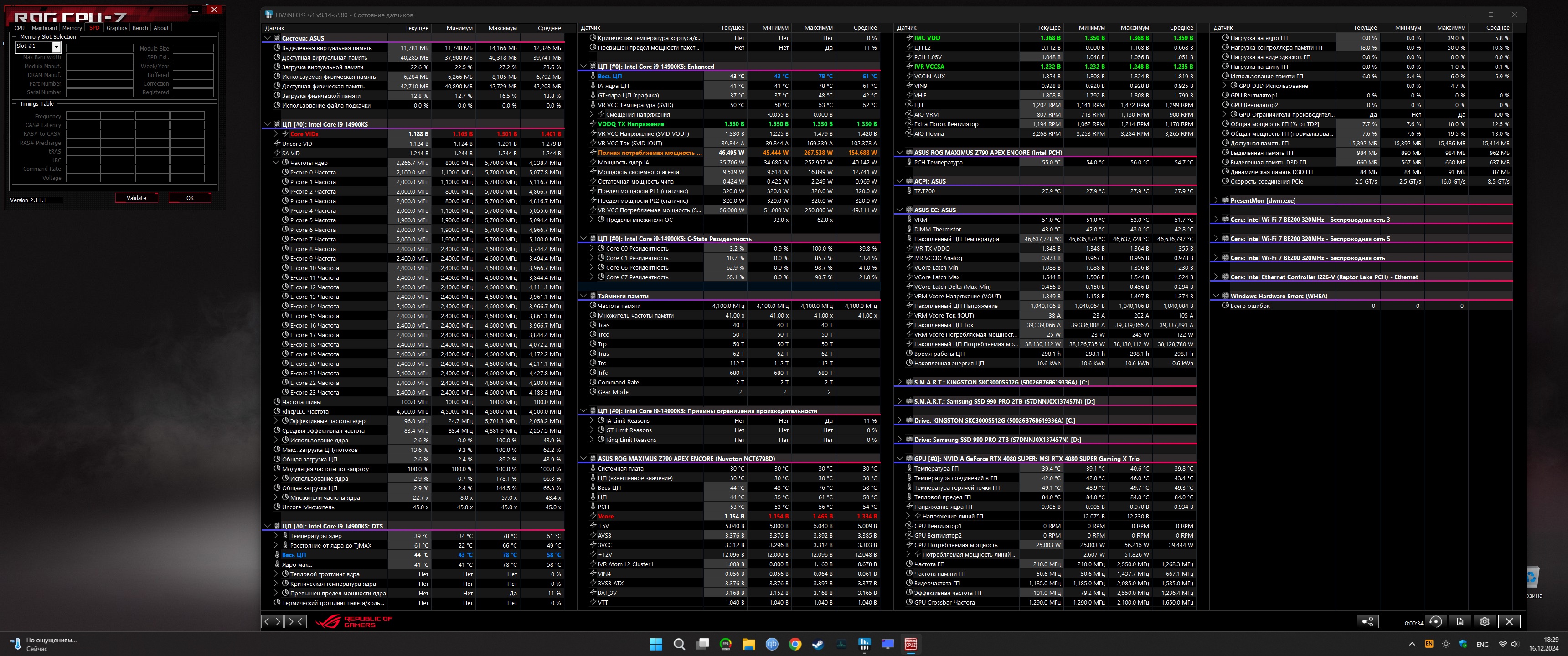Click the HWiNFO taskbar icon
This screenshot has height=656, width=1568.
click(x=864, y=644)
